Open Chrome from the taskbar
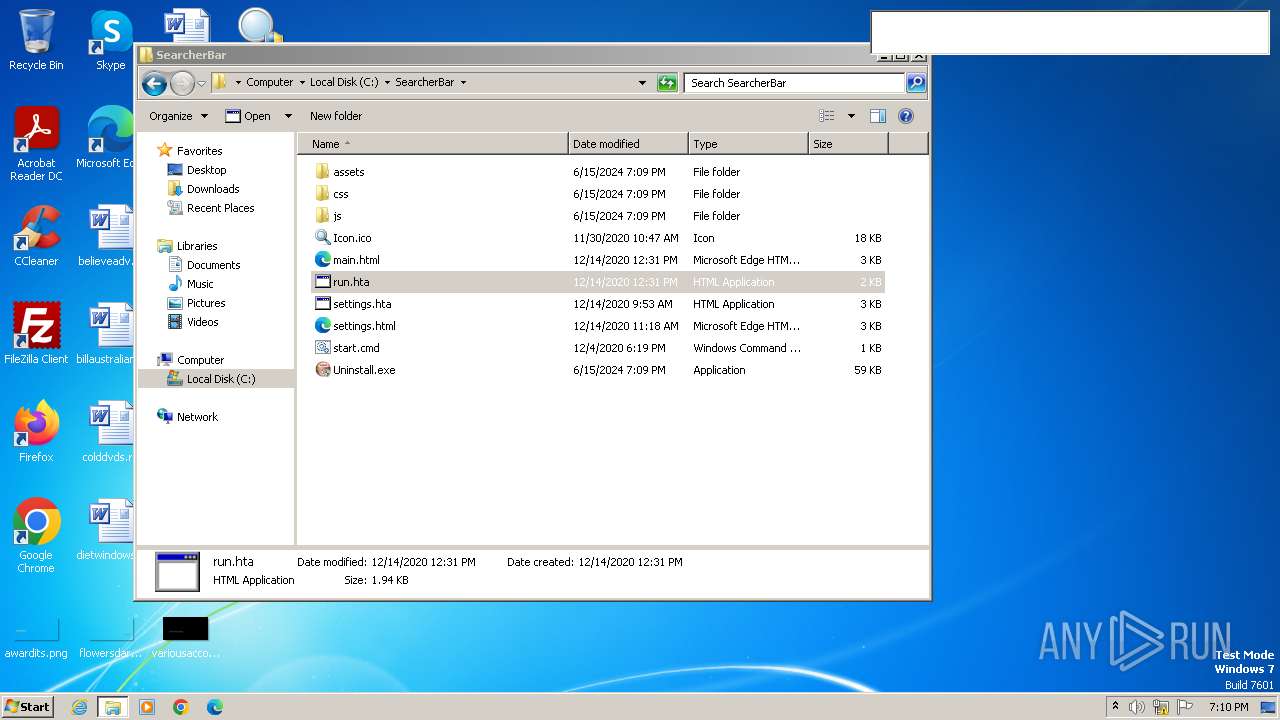 (181, 707)
